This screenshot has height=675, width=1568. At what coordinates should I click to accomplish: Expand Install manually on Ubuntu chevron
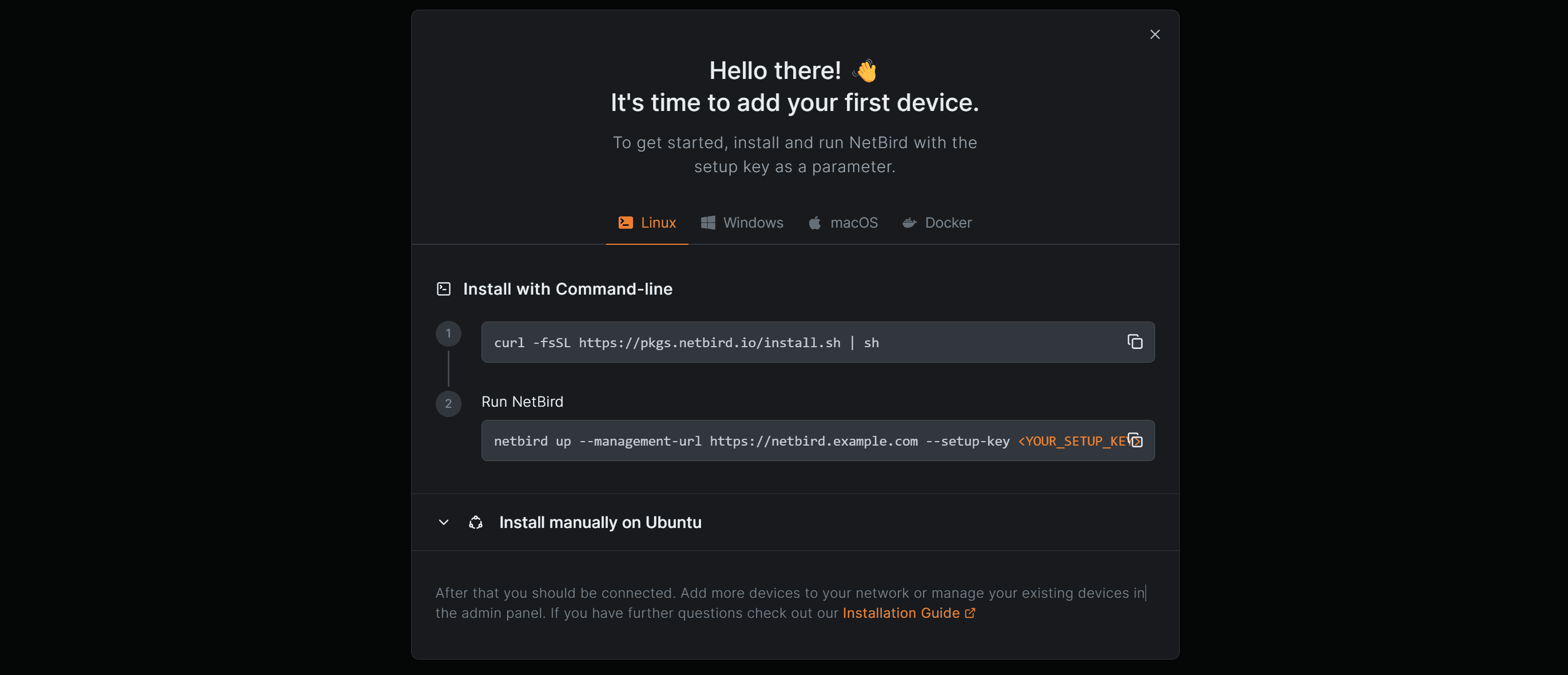(x=444, y=522)
